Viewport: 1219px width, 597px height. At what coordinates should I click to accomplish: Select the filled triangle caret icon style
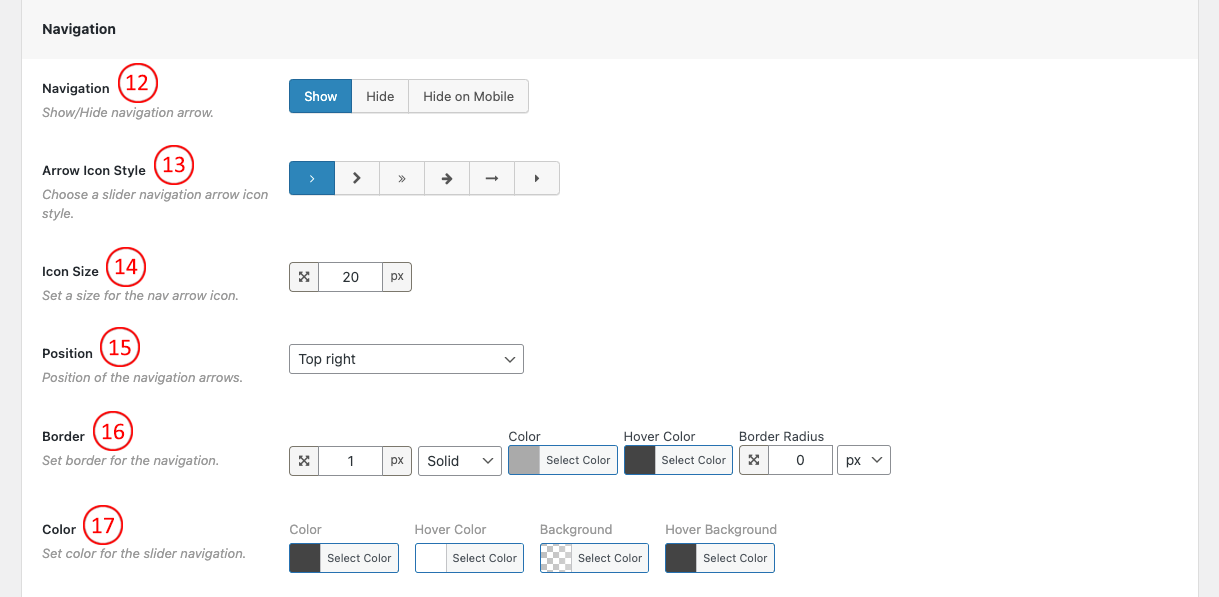pyautogui.click(x=537, y=178)
